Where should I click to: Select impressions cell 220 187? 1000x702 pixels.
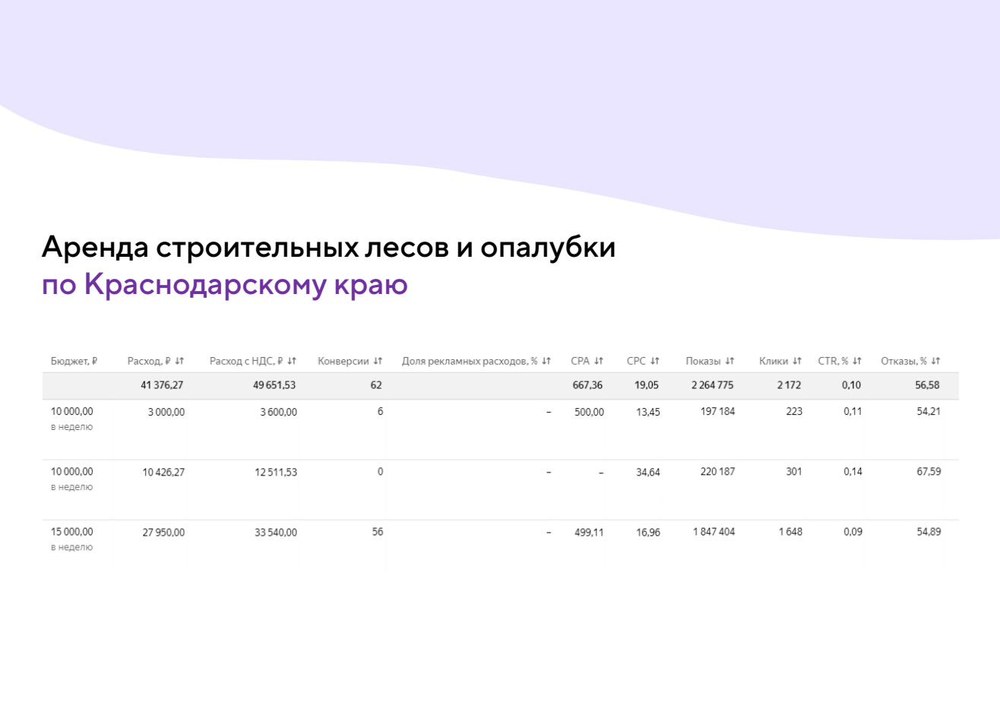717,472
